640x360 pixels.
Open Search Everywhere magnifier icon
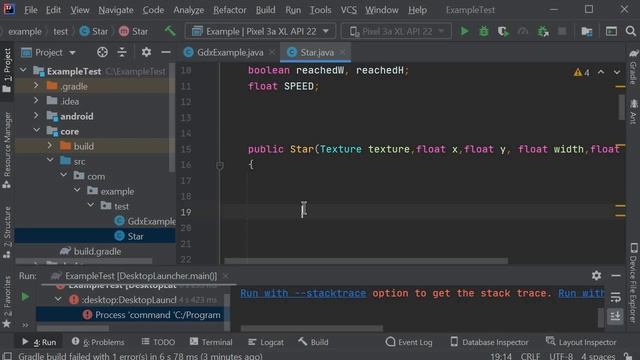[x=631, y=31]
